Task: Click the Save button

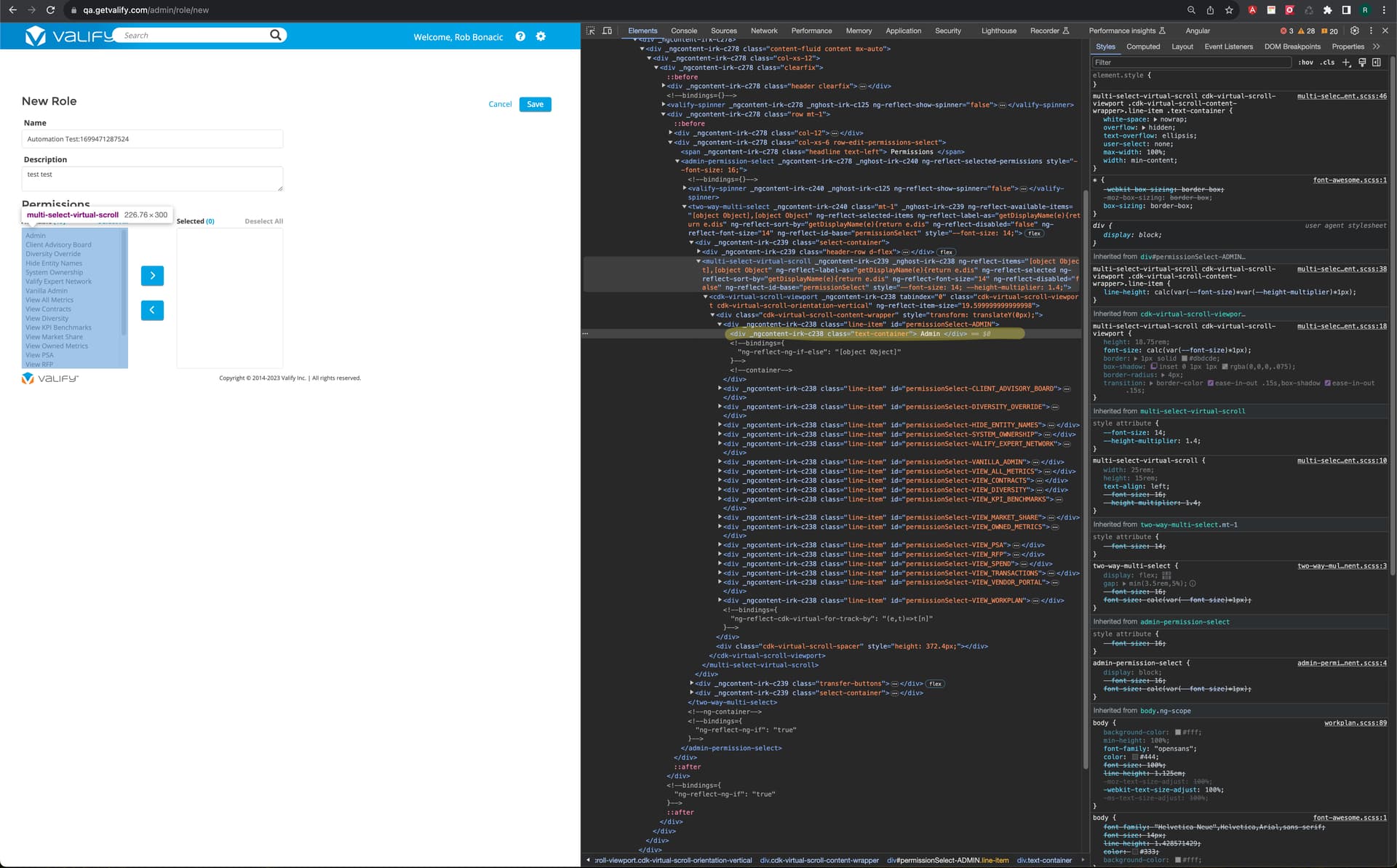Action: (535, 104)
